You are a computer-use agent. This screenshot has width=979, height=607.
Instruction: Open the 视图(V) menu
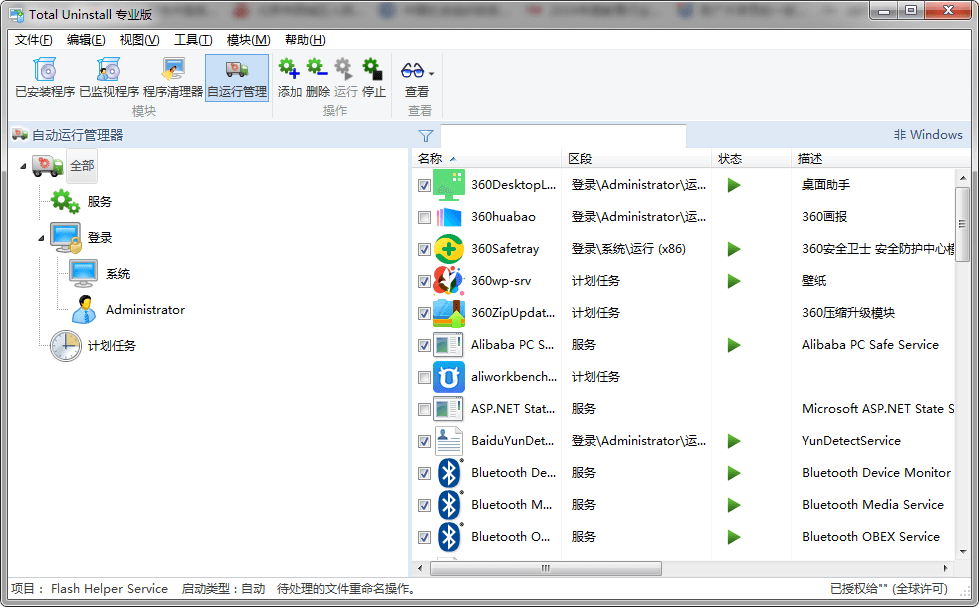pyautogui.click(x=139, y=40)
